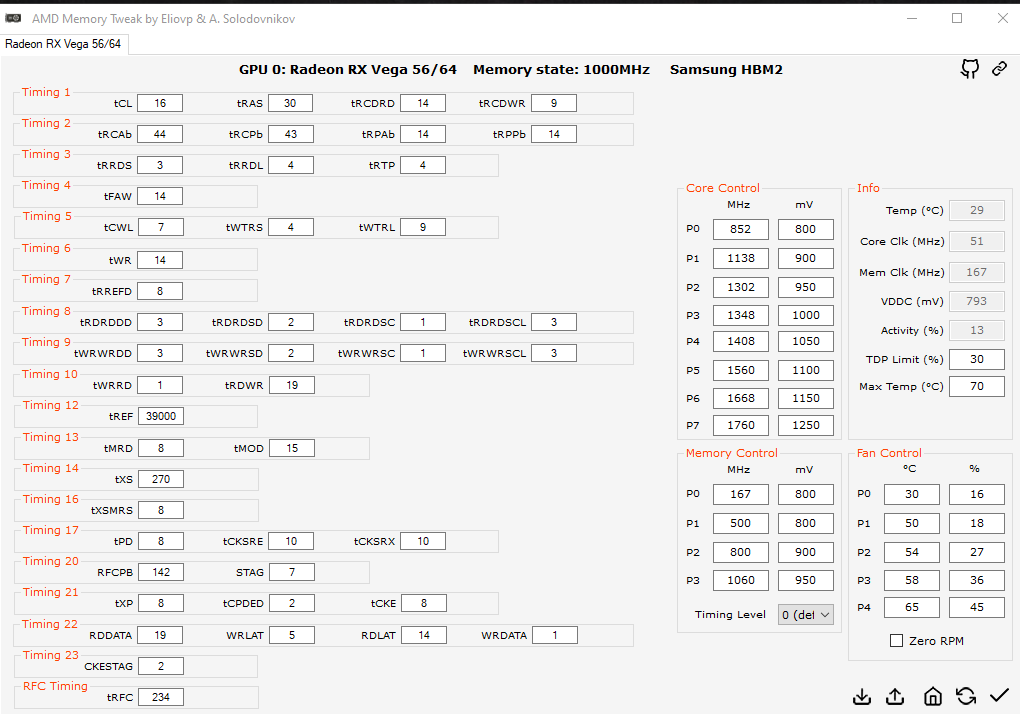
Task: Edit the tRCDRD value field
Action: click(x=423, y=103)
